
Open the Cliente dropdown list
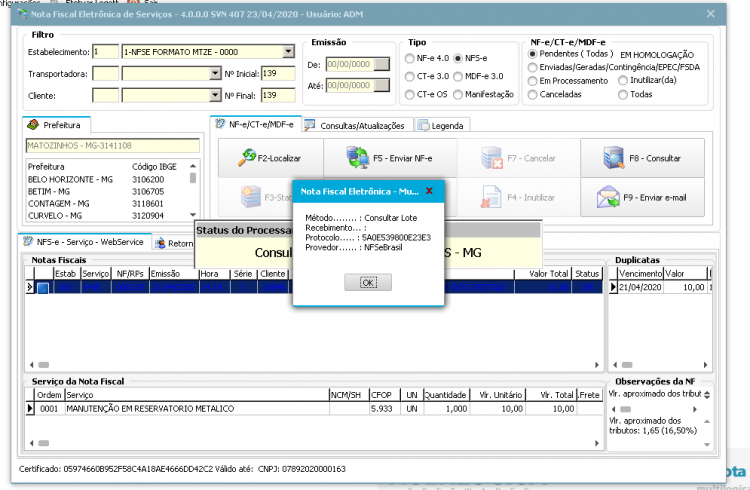click(x=215, y=95)
